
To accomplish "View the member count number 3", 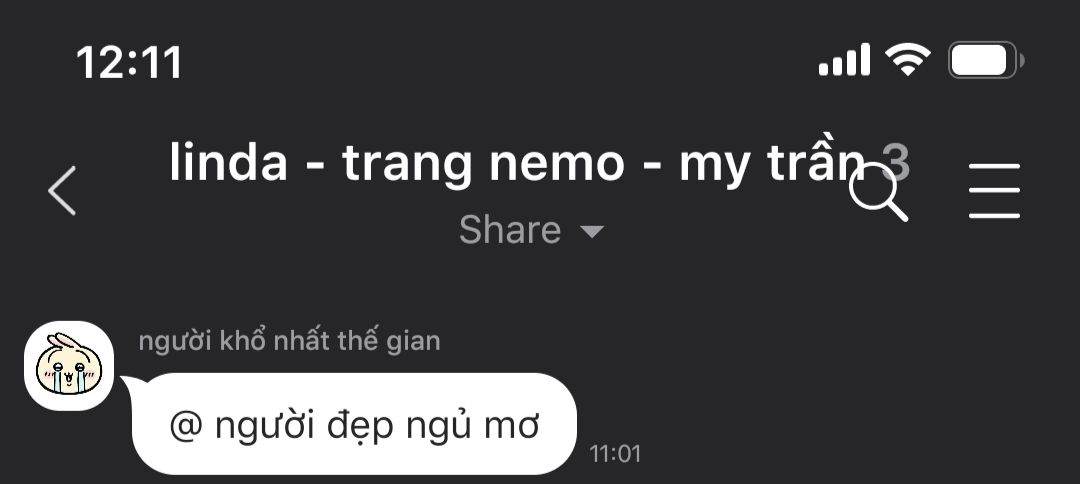I will pyautogui.click(x=896, y=164).
